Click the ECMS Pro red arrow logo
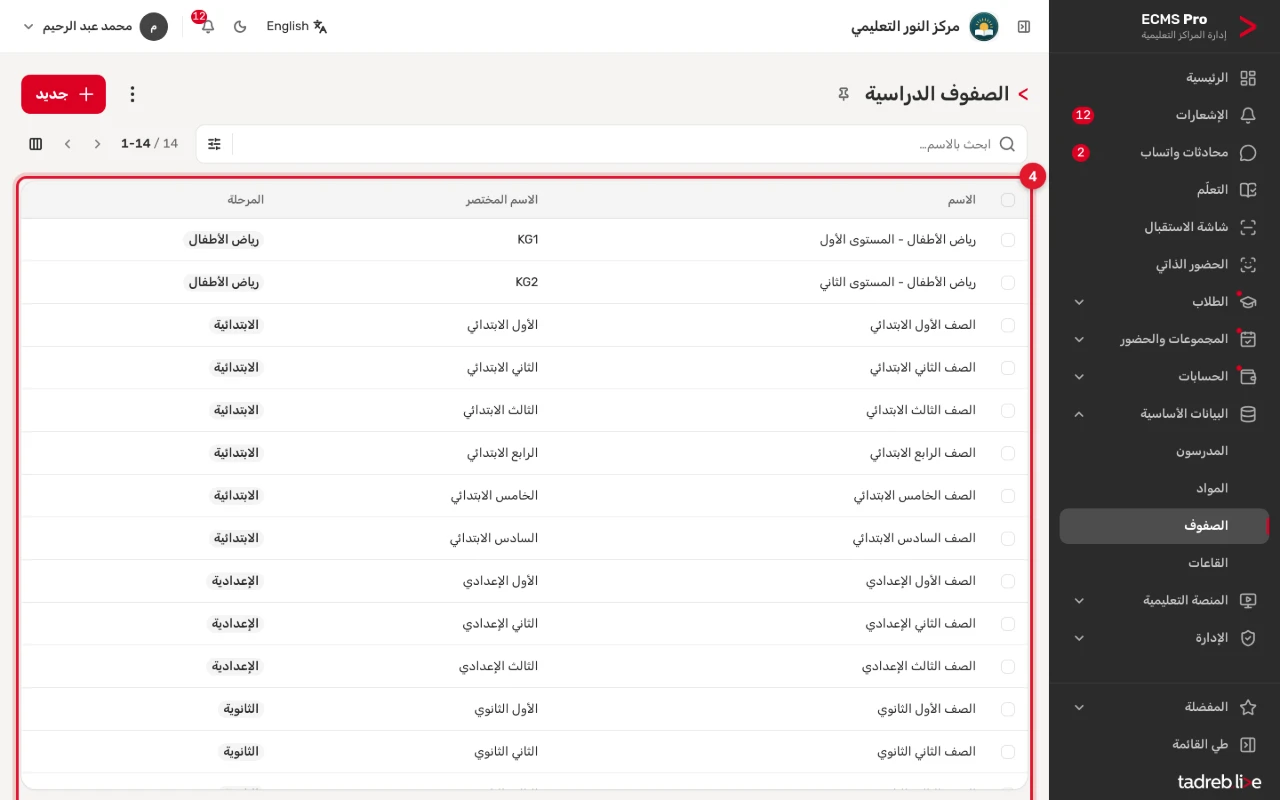1280x800 pixels. 1247,27
